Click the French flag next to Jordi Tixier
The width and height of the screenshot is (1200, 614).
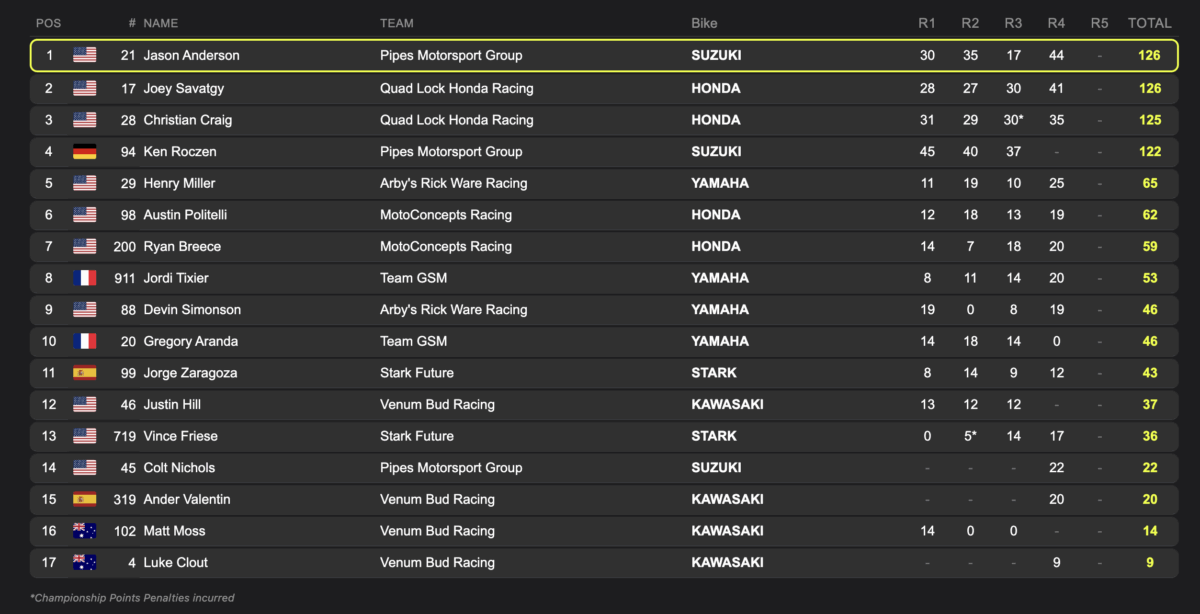[85, 278]
